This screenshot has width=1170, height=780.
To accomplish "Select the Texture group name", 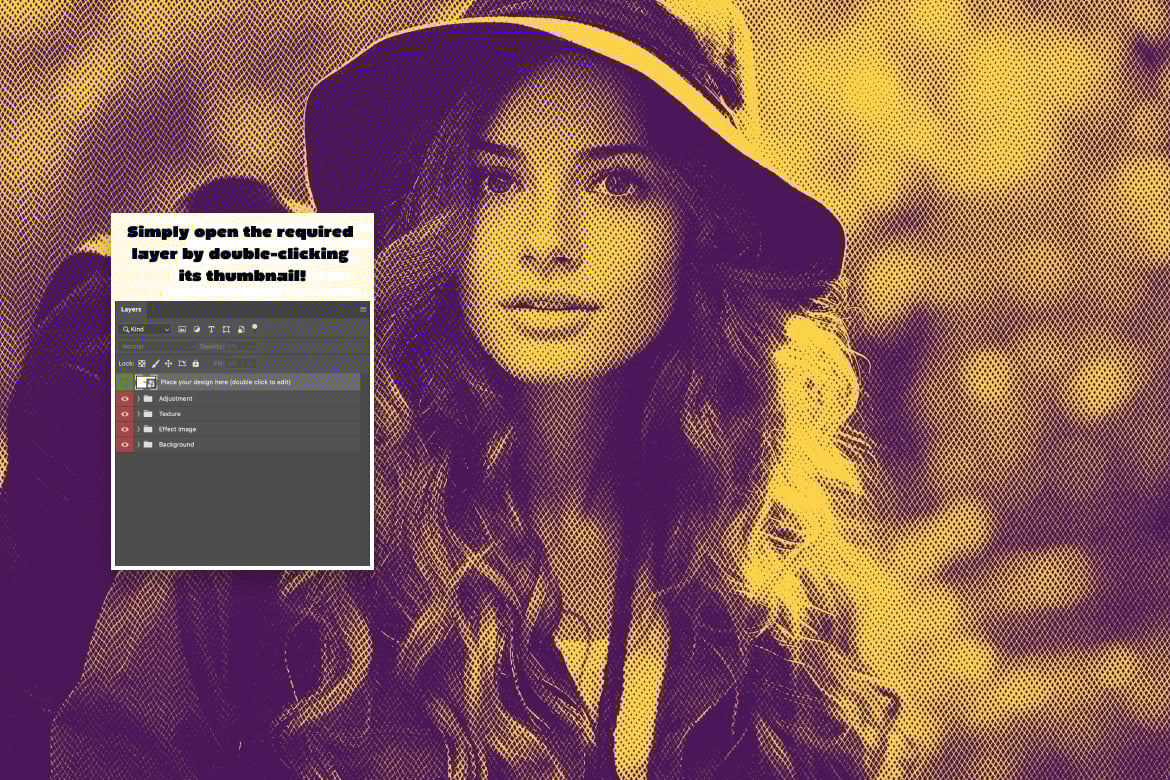I will 169,414.
